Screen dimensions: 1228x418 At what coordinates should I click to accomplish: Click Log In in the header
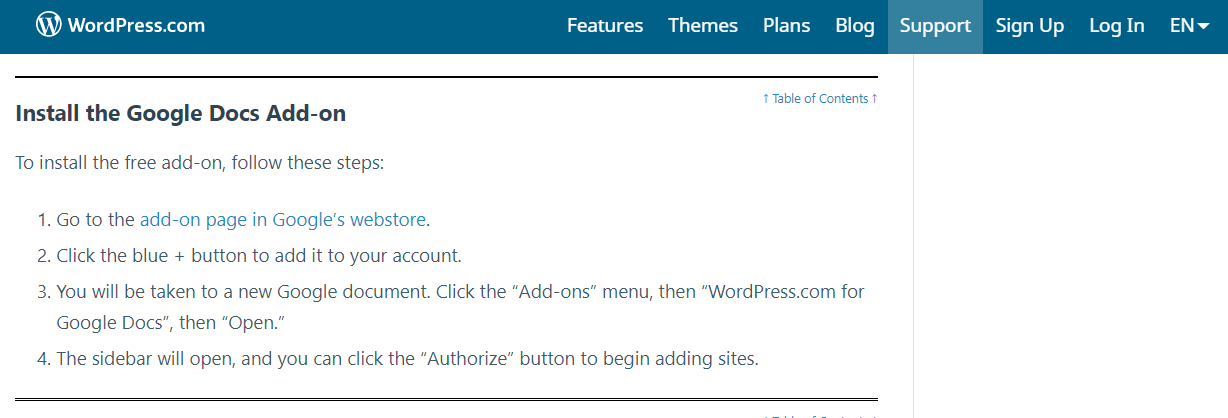(1117, 26)
